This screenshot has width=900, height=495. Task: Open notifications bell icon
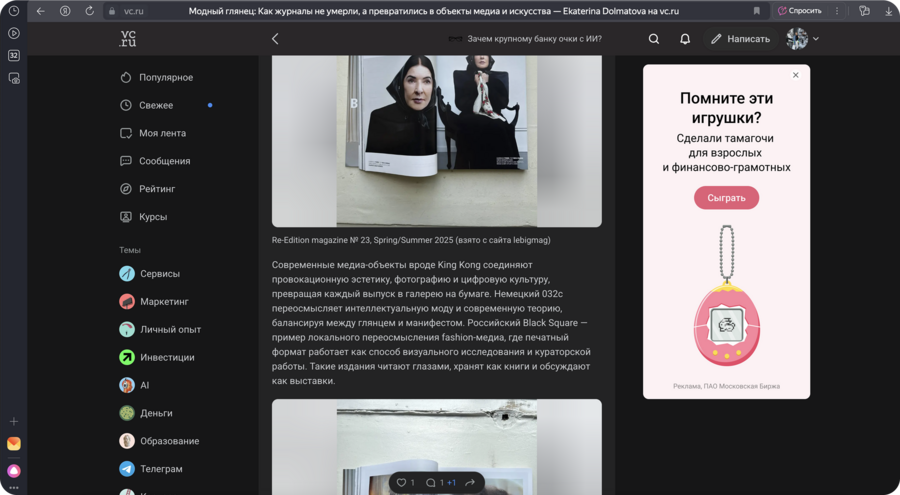(x=685, y=38)
